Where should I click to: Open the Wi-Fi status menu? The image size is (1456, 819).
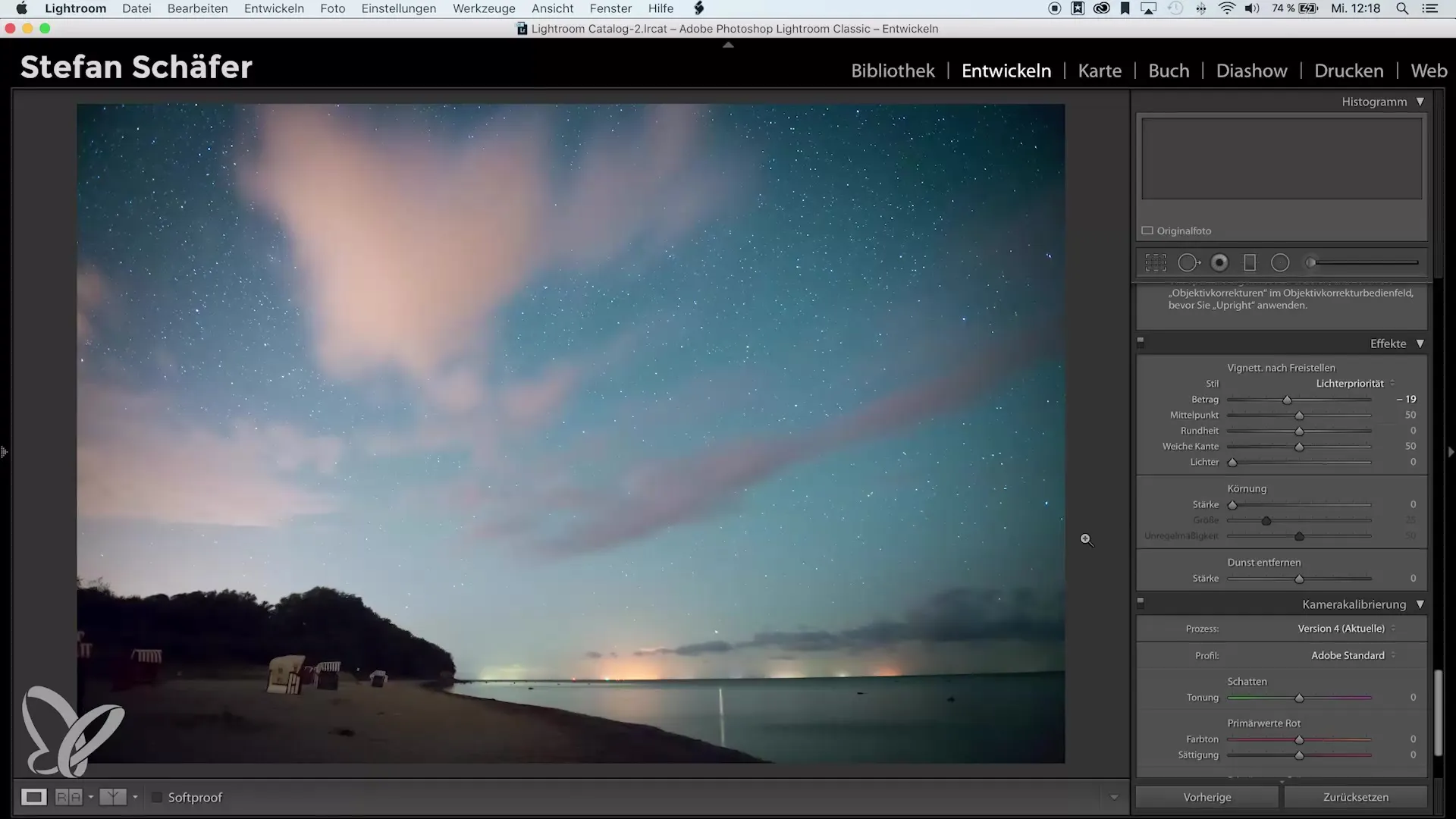(x=1226, y=8)
